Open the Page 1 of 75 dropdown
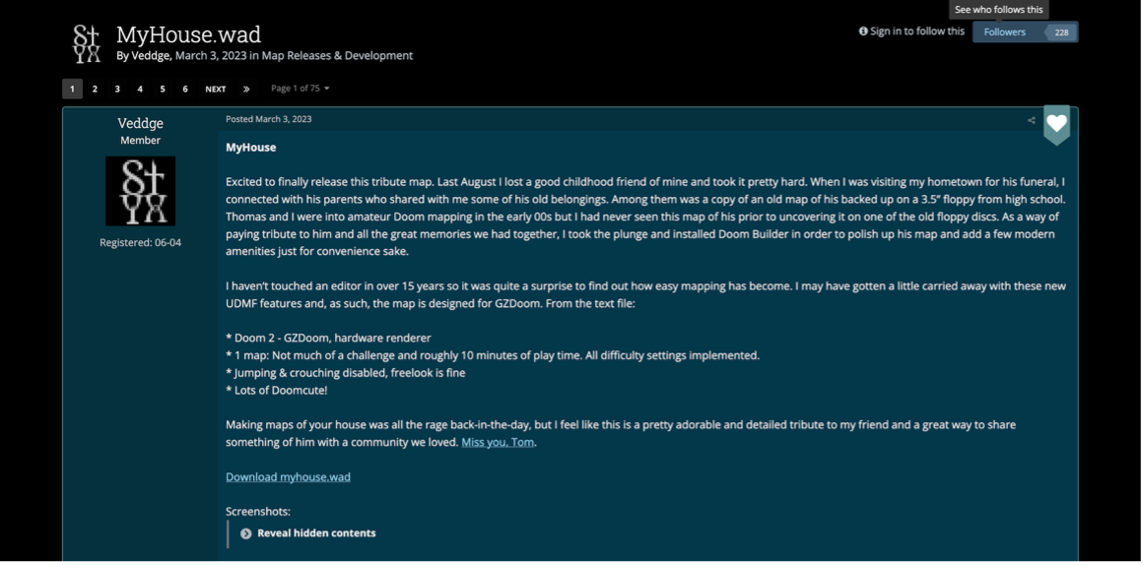 click(299, 89)
